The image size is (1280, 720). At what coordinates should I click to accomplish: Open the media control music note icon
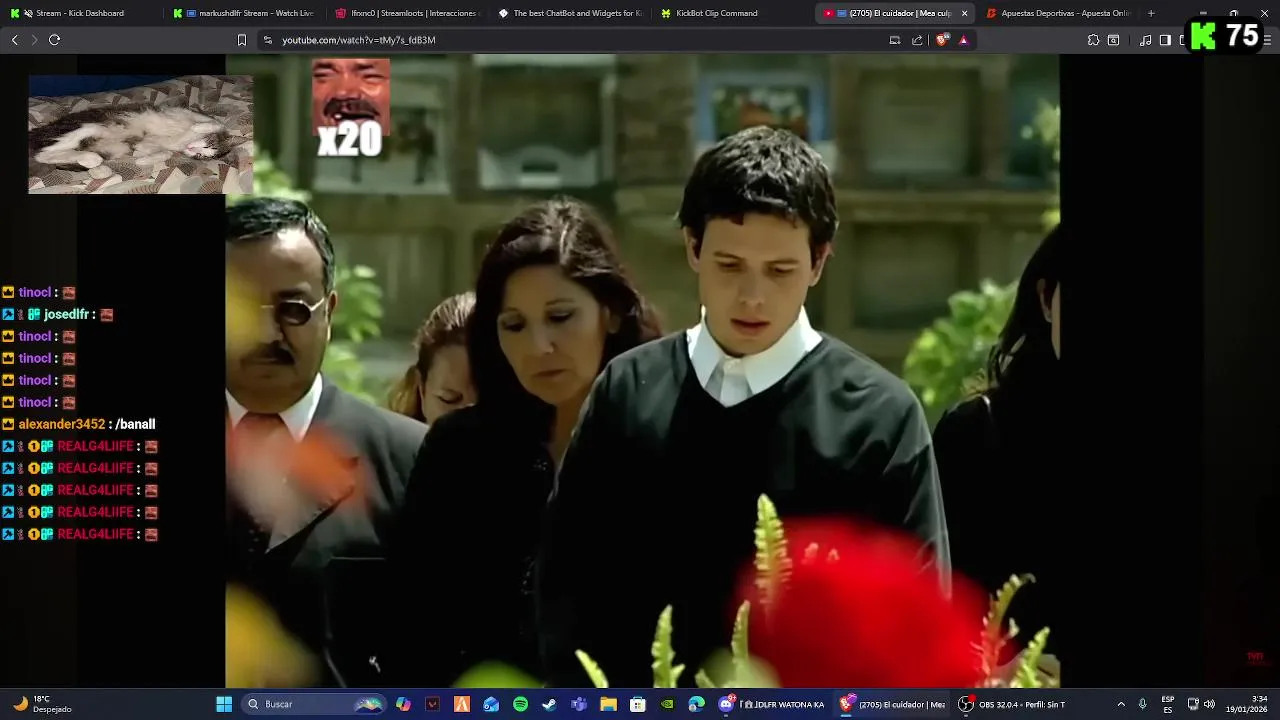click(x=1146, y=40)
